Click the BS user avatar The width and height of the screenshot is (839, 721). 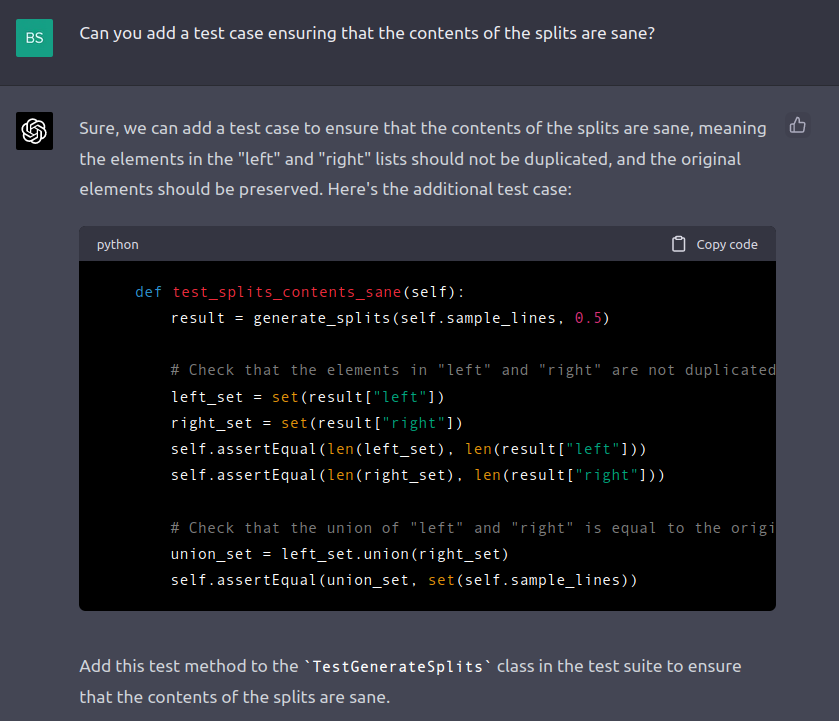[34, 38]
